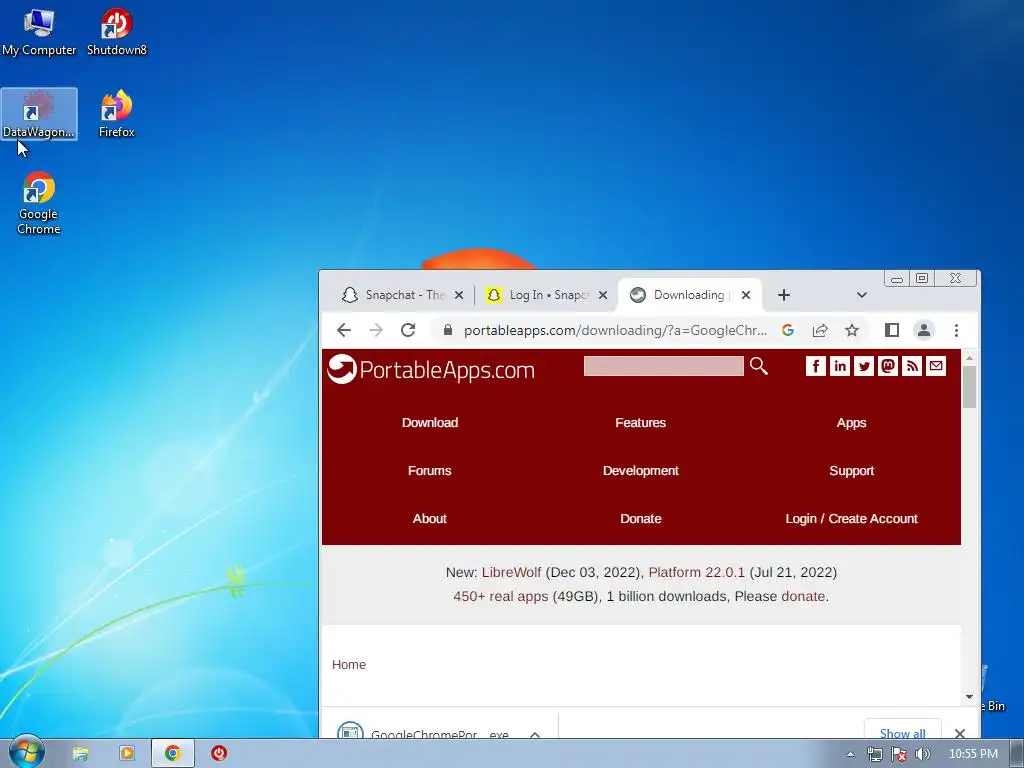Click the donate link
This screenshot has height=768, width=1024.
pos(803,597)
